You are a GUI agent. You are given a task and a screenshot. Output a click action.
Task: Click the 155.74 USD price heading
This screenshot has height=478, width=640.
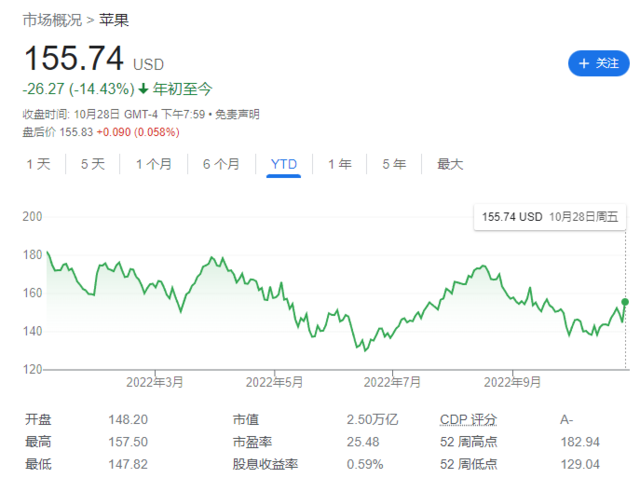pos(94,58)
